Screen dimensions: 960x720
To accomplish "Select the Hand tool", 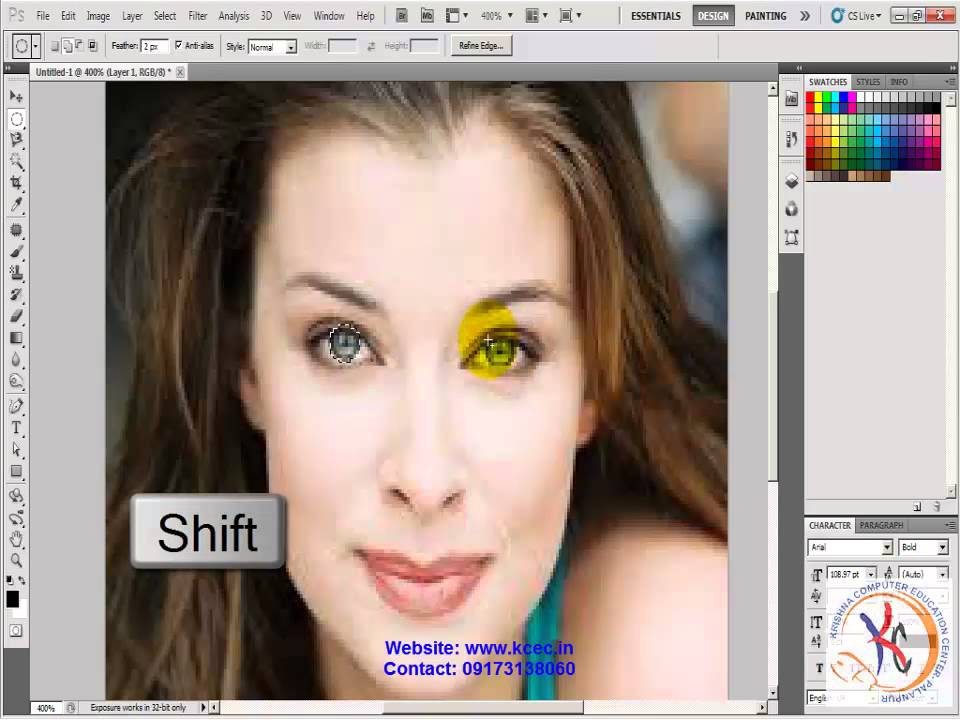I will pos(17,539).
